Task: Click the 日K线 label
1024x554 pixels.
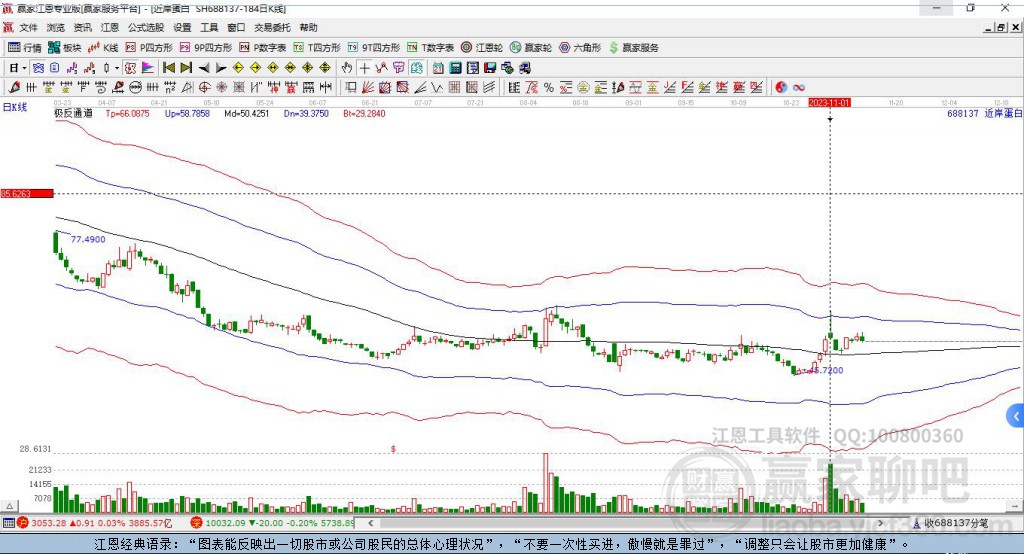Action: click(15, 107)
